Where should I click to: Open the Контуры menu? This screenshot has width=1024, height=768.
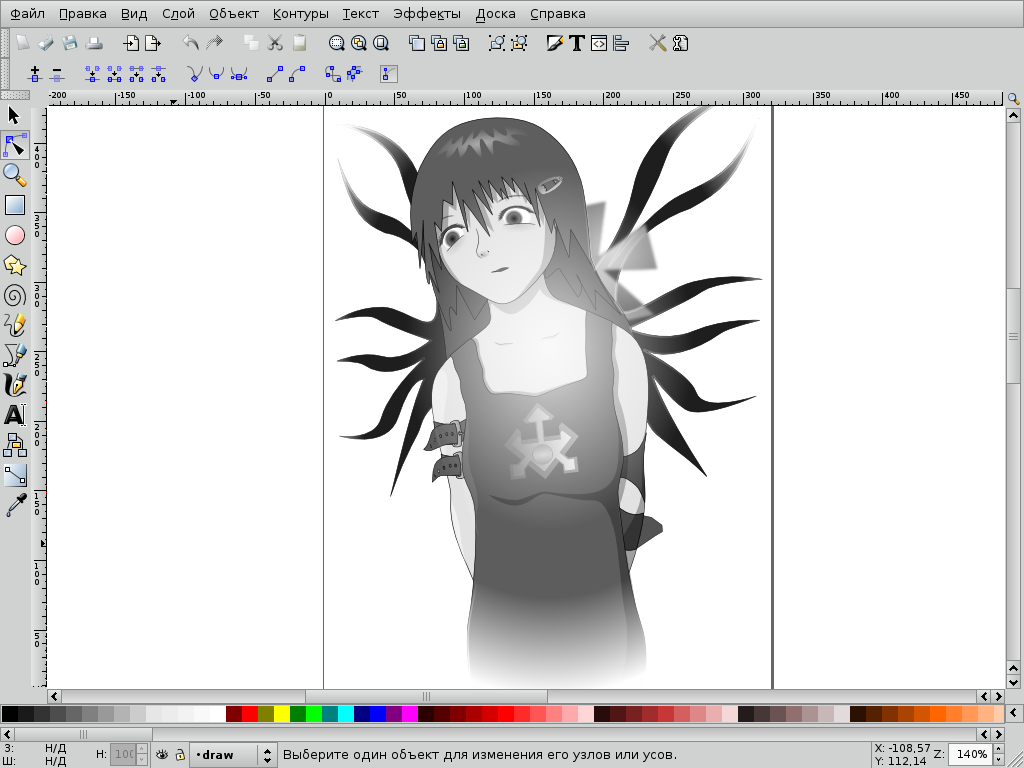coord(300,14)
